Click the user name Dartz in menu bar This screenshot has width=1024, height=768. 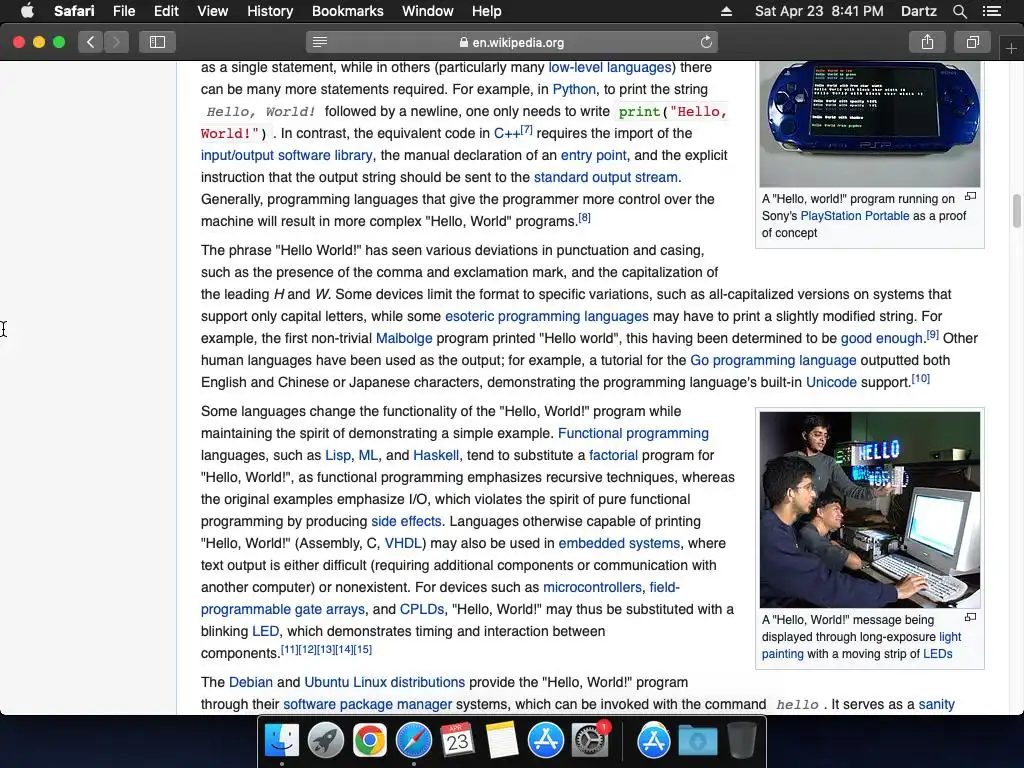click(918, 11)
